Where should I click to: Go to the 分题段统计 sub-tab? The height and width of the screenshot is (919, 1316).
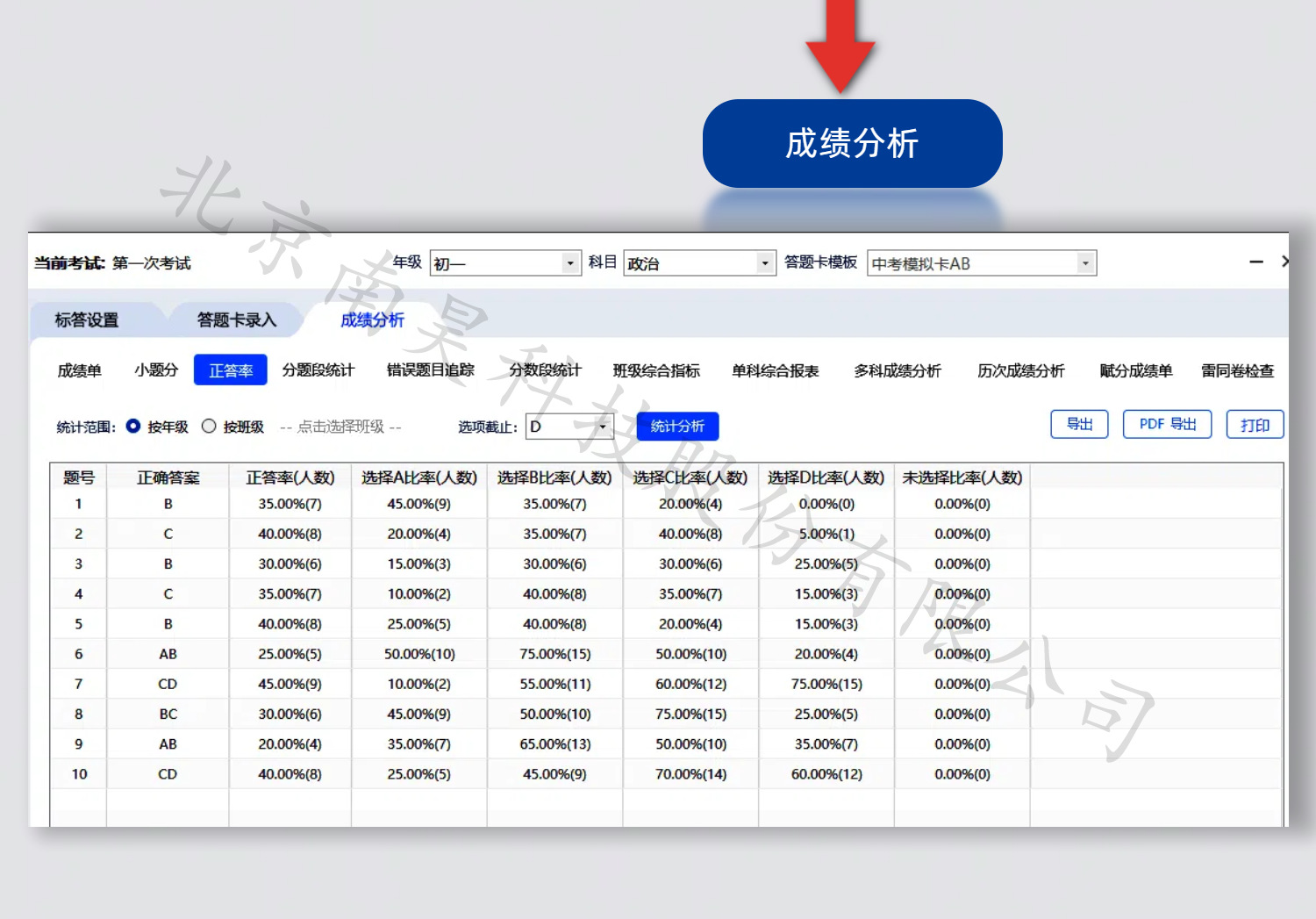(318, 370)
